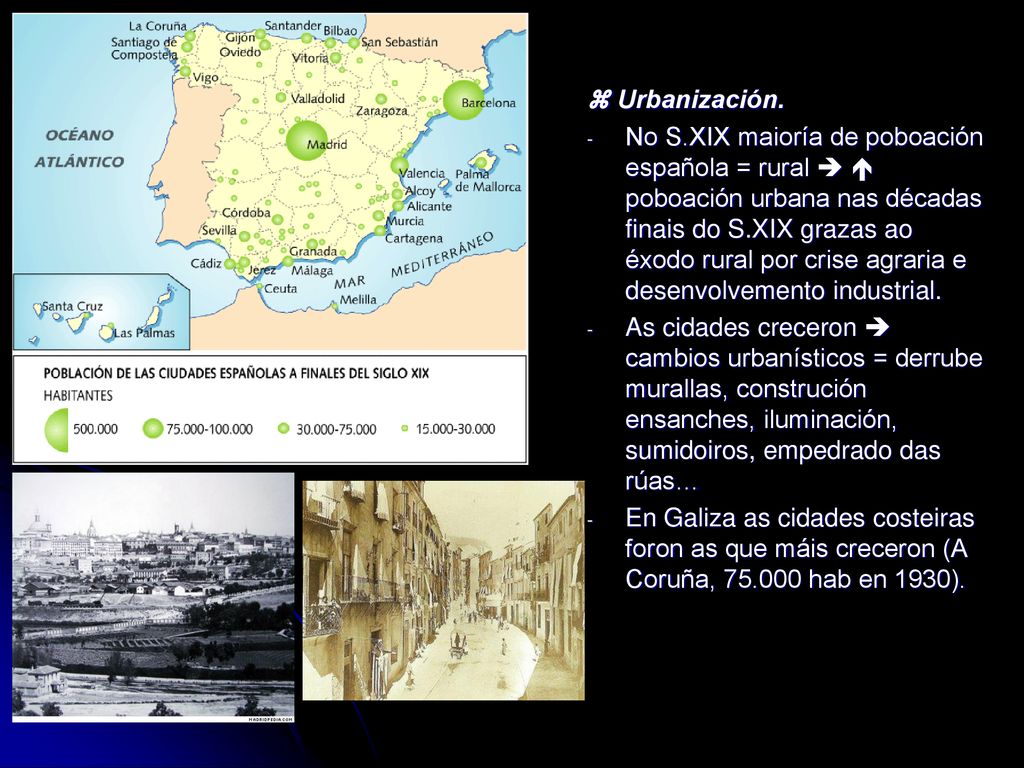The height and width of the screenshot is (768, 1024).
Task: Click the "Melilla" map label
Action: tap(358, 299)
